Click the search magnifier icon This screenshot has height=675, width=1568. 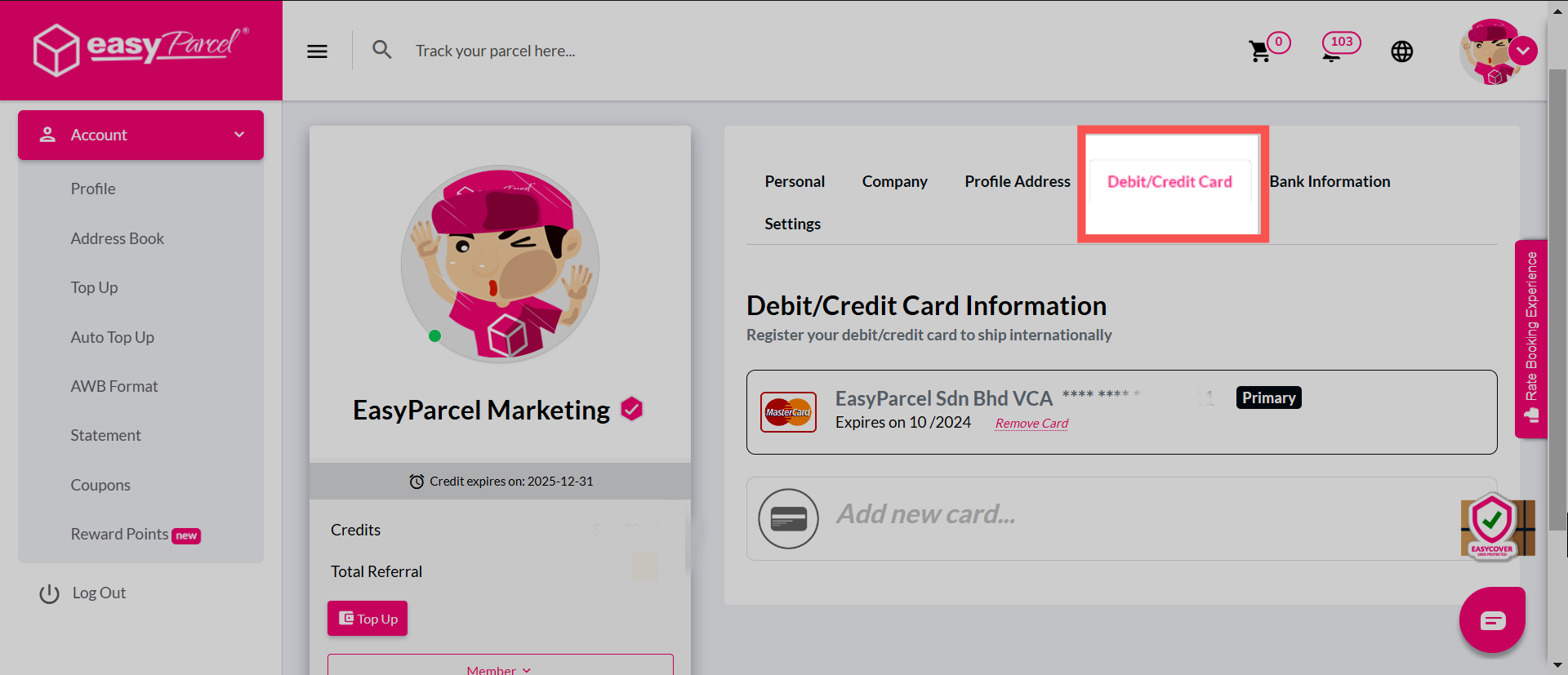click(x=381, y=50)
